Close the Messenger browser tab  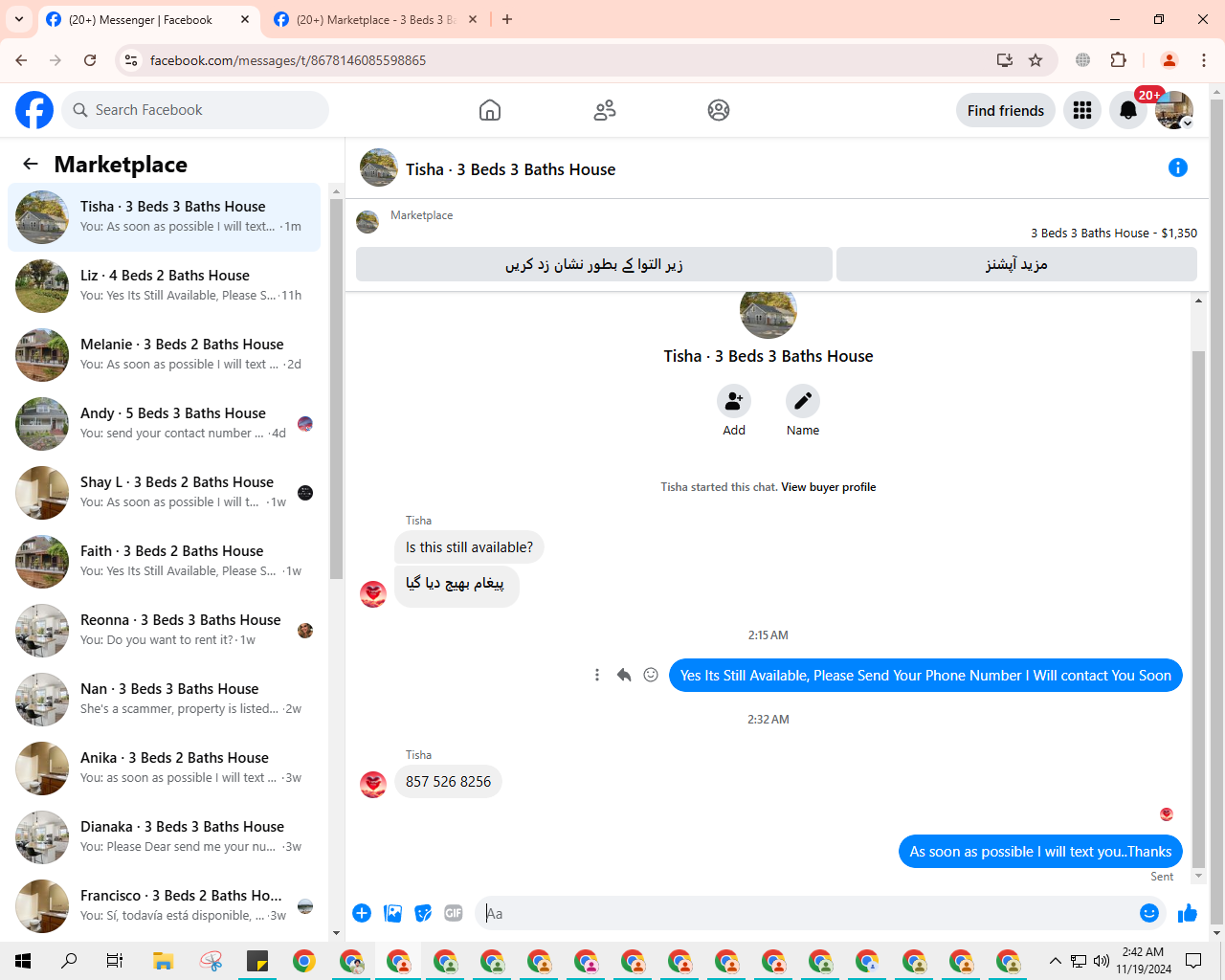pyautogui.click(x=245, y=19)
